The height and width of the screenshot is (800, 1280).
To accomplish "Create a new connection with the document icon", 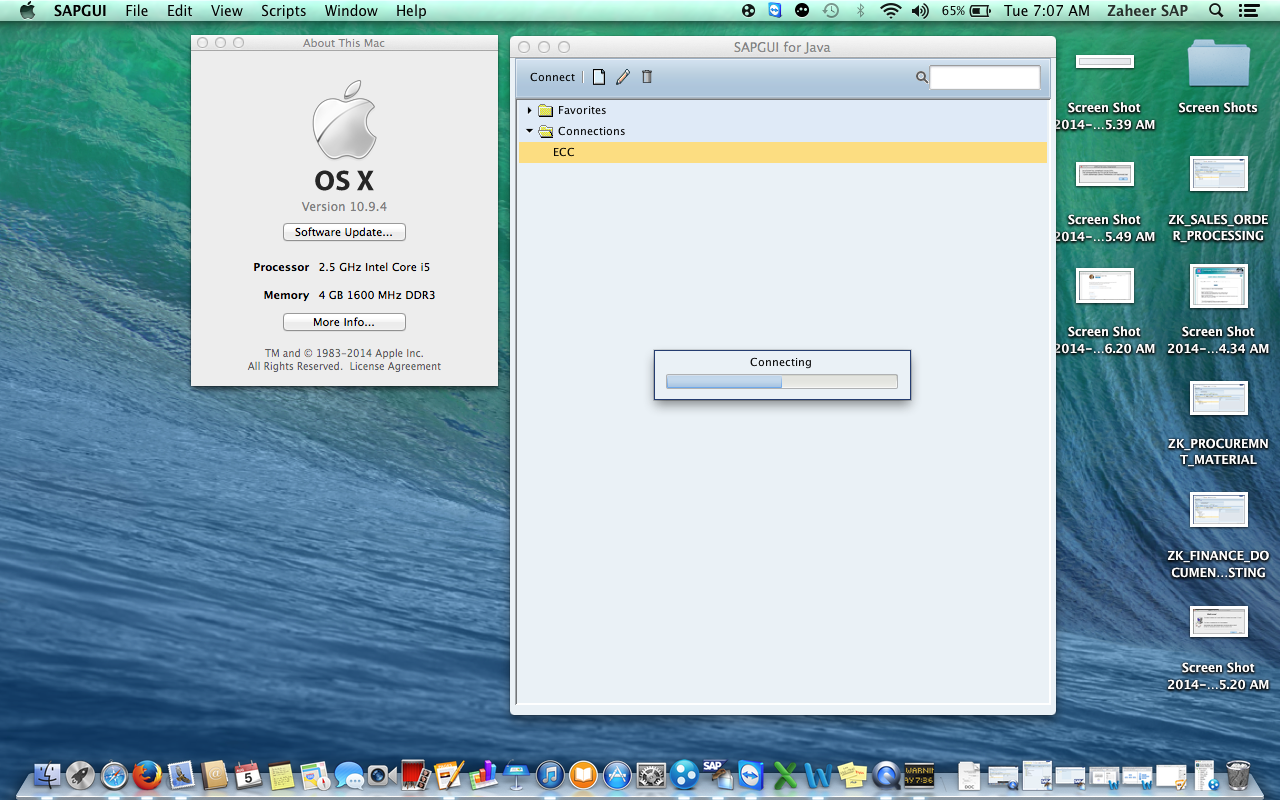I will tap(599, 77).
